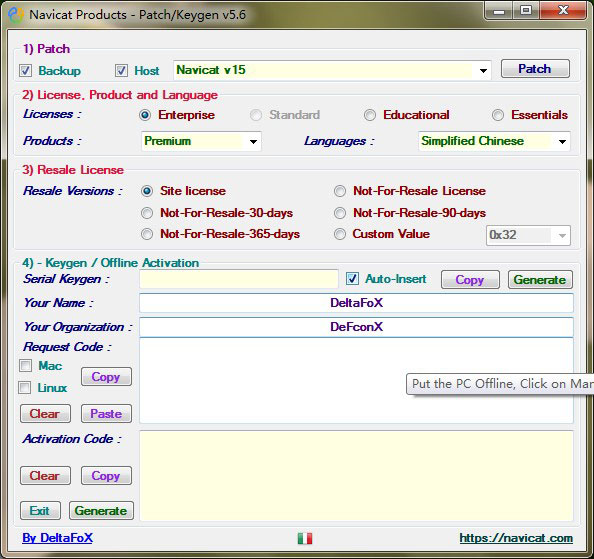This screenshot has width=594, height=559.
Task: Close the Patch/Keygen window
Action: [563, 11]
